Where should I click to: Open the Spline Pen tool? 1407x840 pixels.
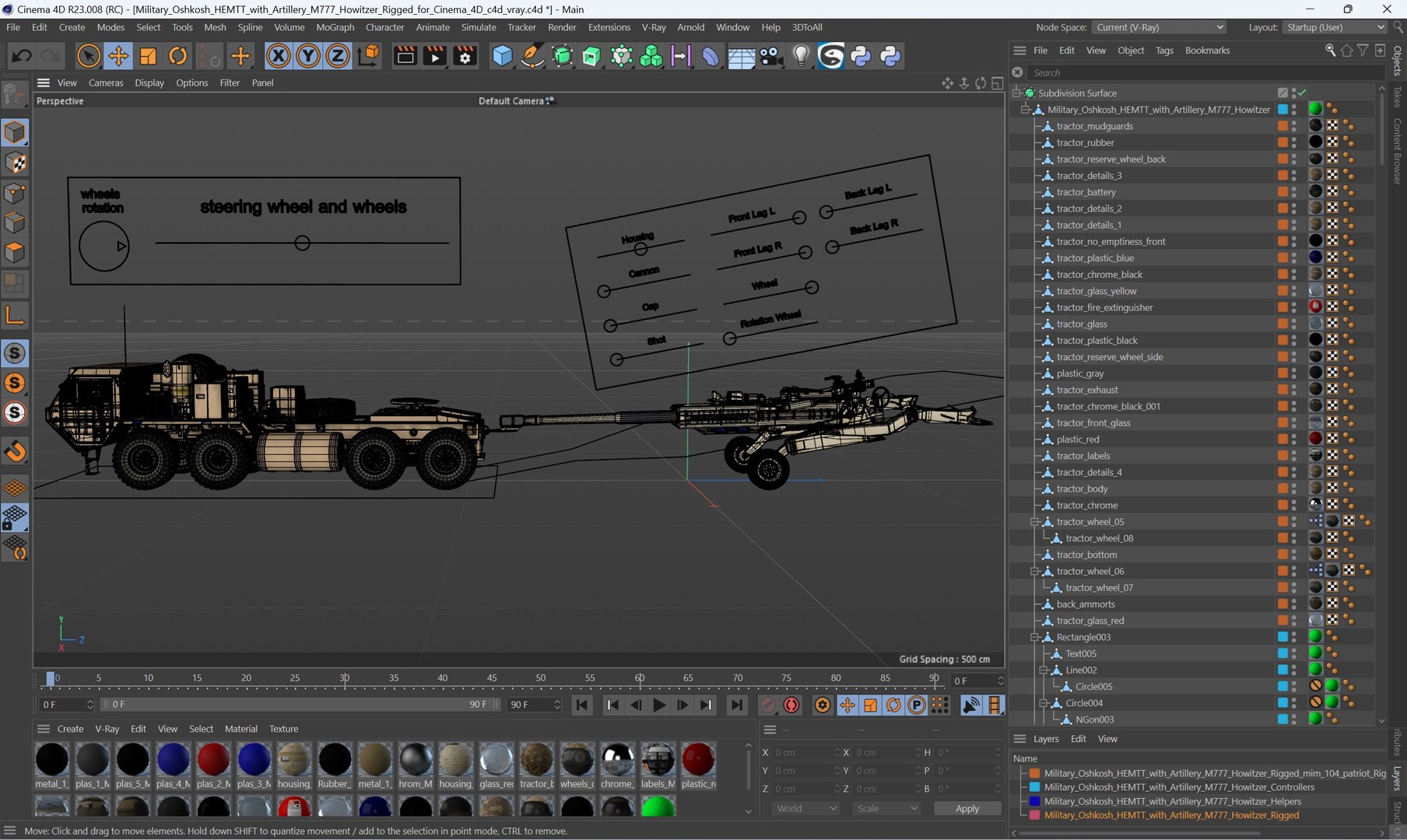pos(532,56)
